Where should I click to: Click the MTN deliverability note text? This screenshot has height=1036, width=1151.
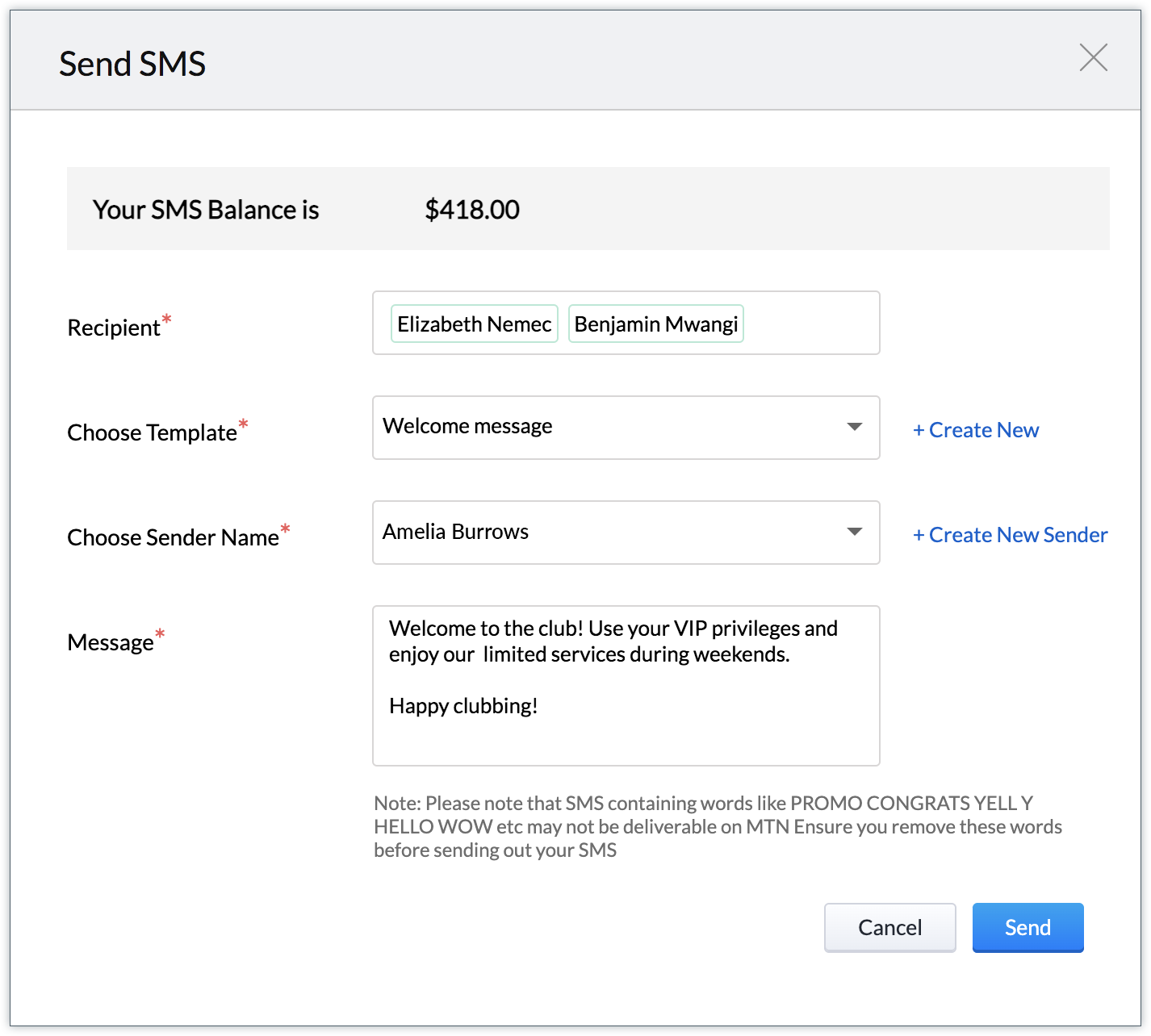(x=717, y=826)
